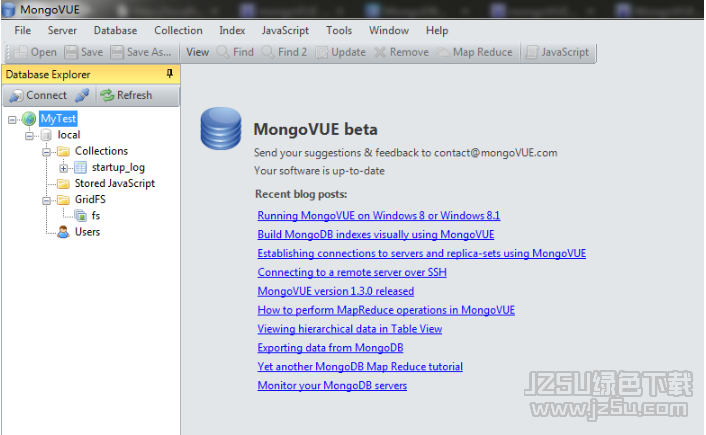The height and width of the screenshot is (435, 706).
Task: Collapse the MyTest server node
Action: [12, 119]
